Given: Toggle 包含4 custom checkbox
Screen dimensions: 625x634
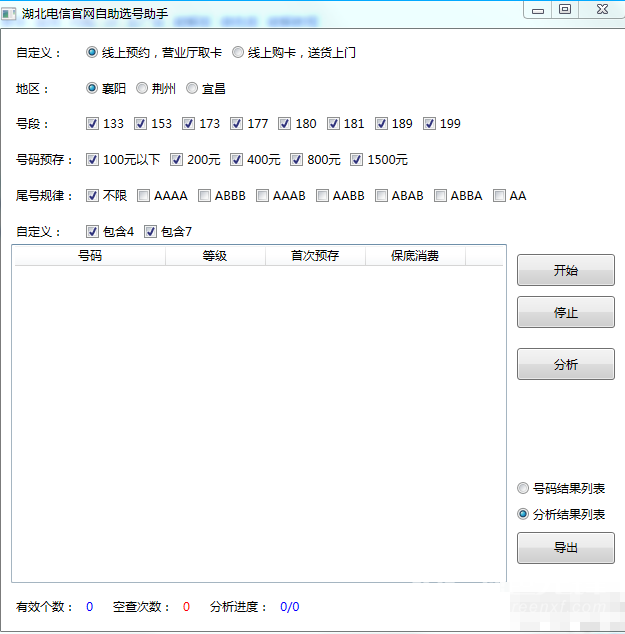Looking at the screenshot, I should (92, 232).
